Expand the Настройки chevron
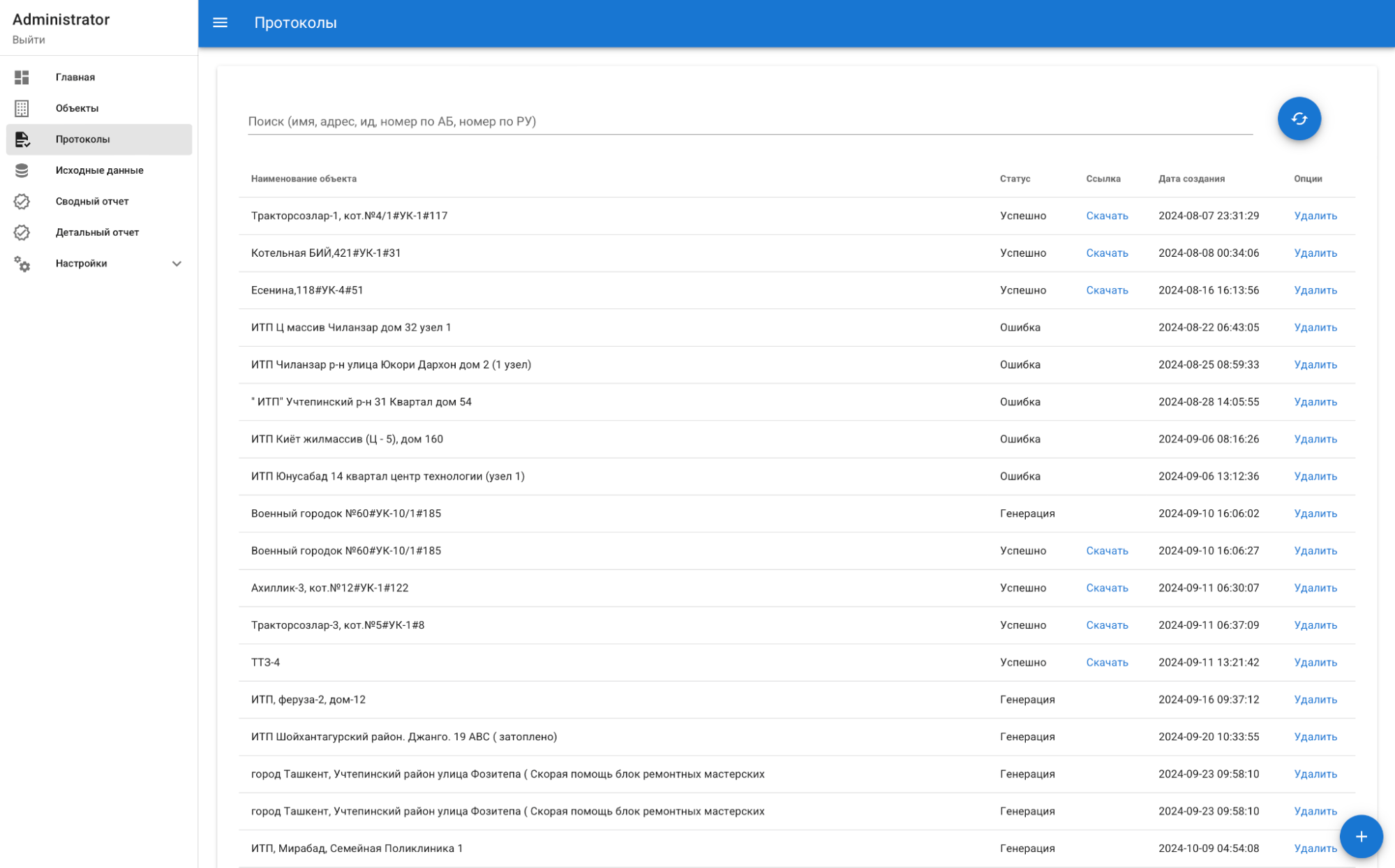 pos(177,264)
